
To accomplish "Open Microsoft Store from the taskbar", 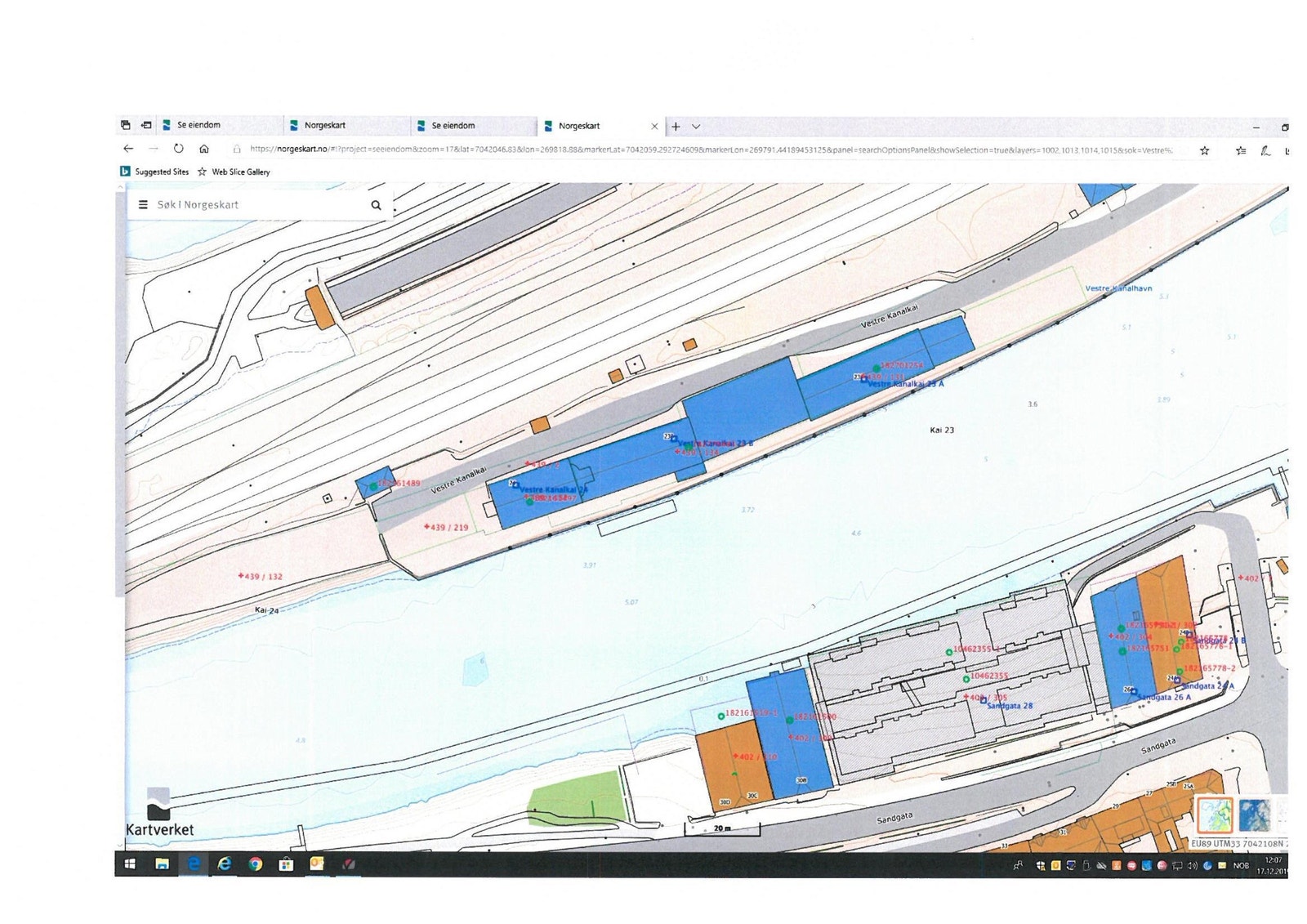I will pos(286,864).
